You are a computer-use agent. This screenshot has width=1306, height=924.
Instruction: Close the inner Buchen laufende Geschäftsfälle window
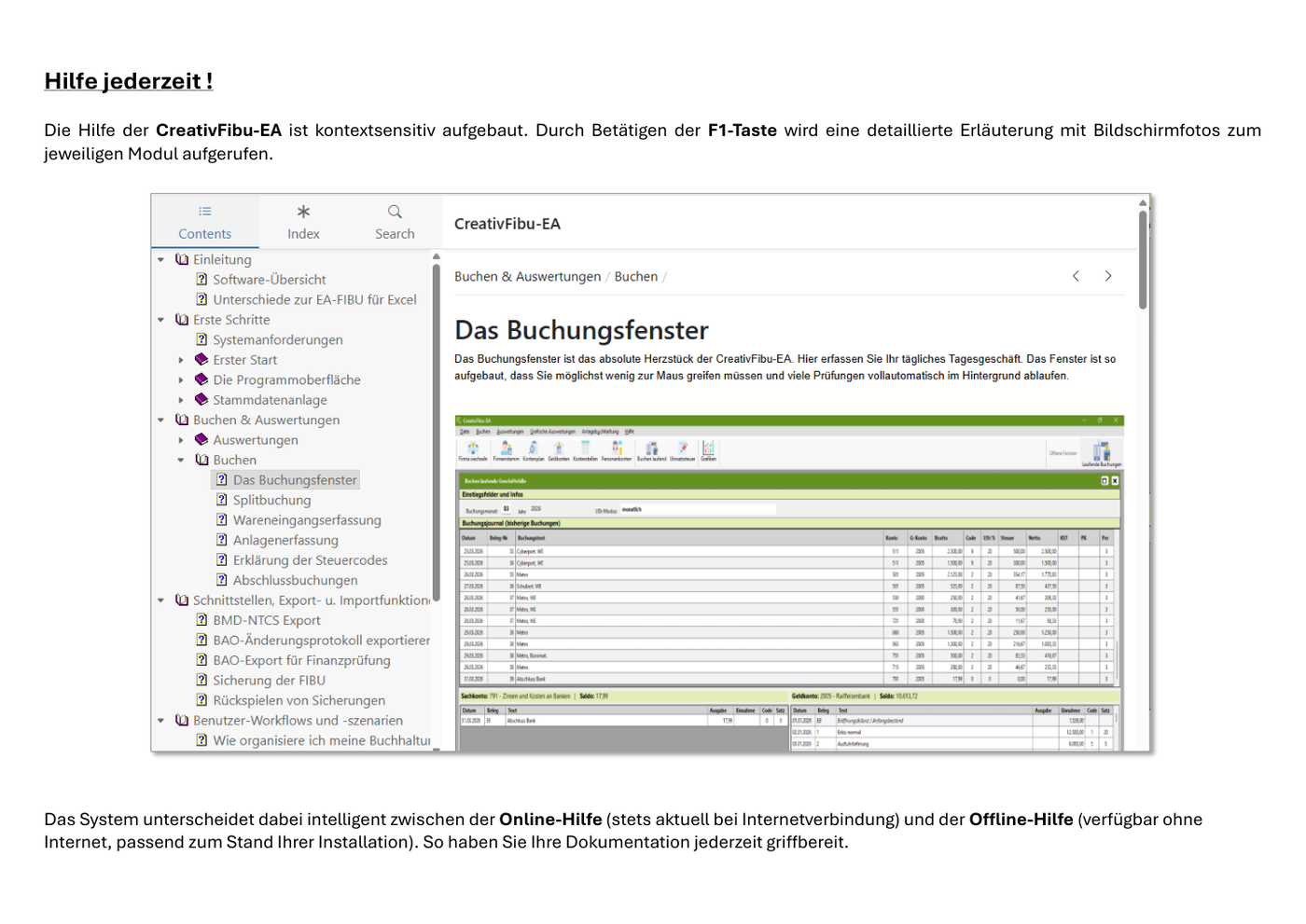coord(1115,481)
